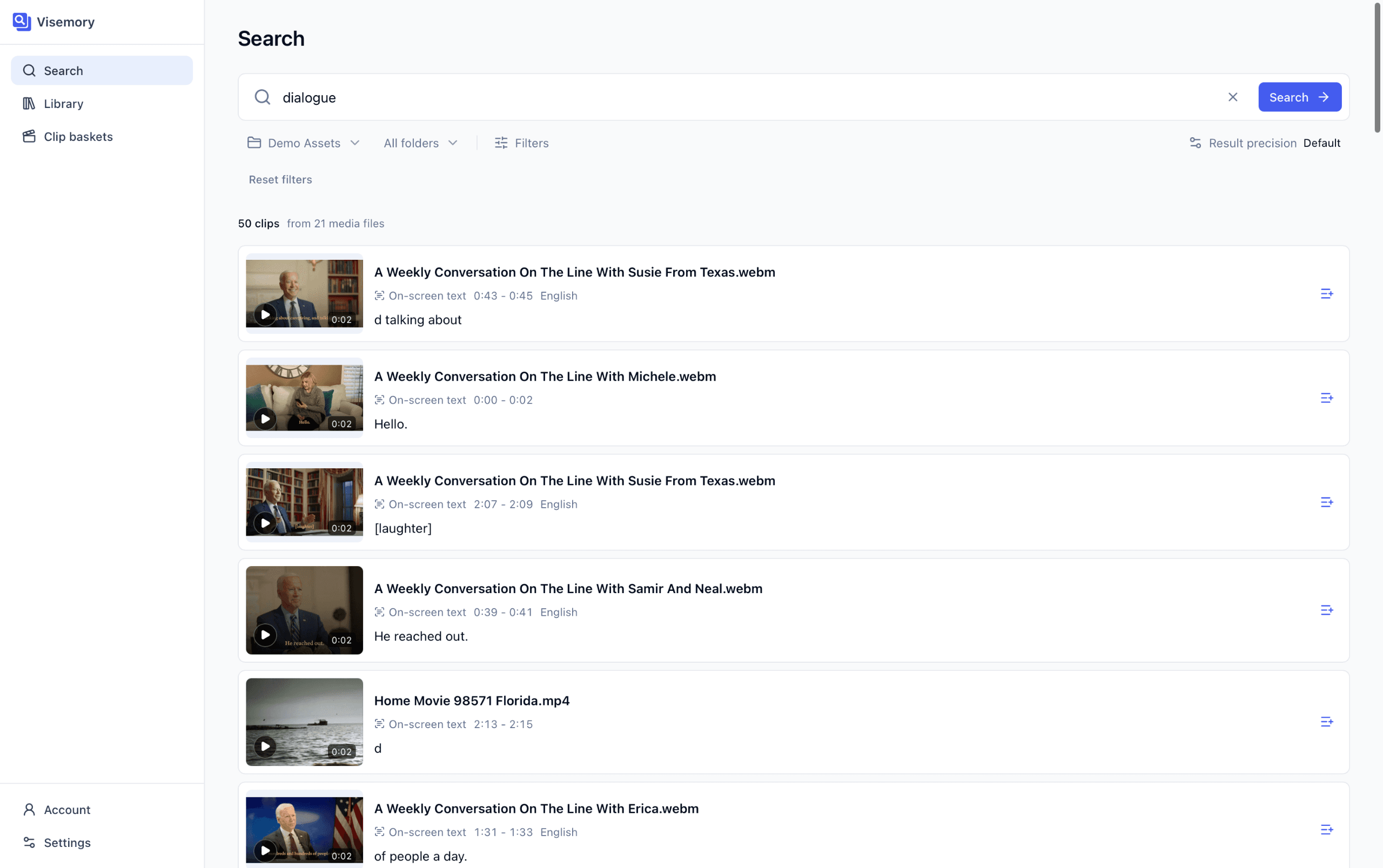
Task: Open Library in the sidebar
Action: pos(102,103)
